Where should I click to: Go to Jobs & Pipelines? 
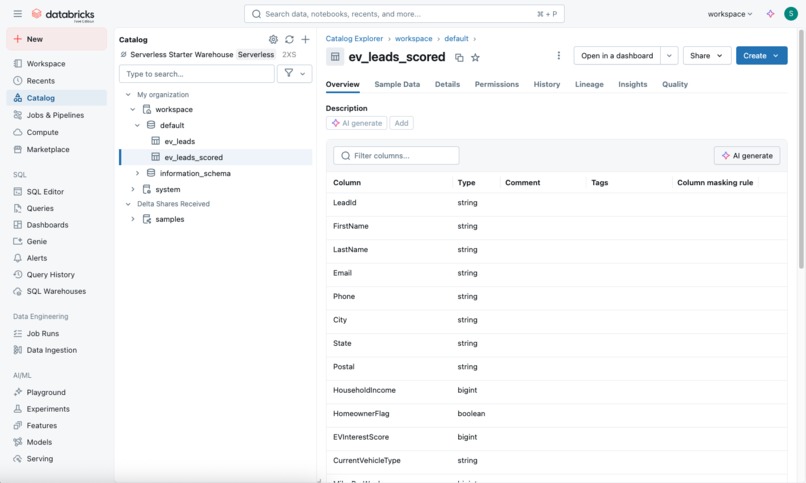pyautogui.click(x=57, y=115)
